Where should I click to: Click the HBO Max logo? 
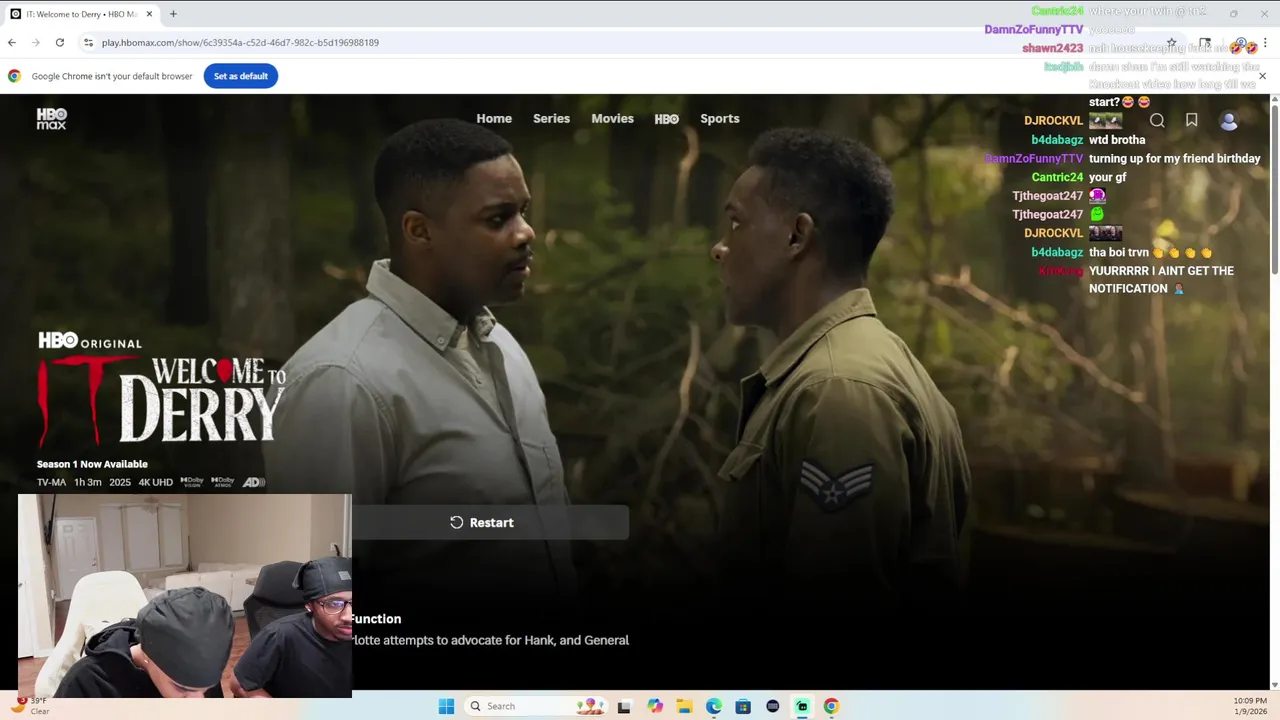pyautogui.click(x=52, y=118)
